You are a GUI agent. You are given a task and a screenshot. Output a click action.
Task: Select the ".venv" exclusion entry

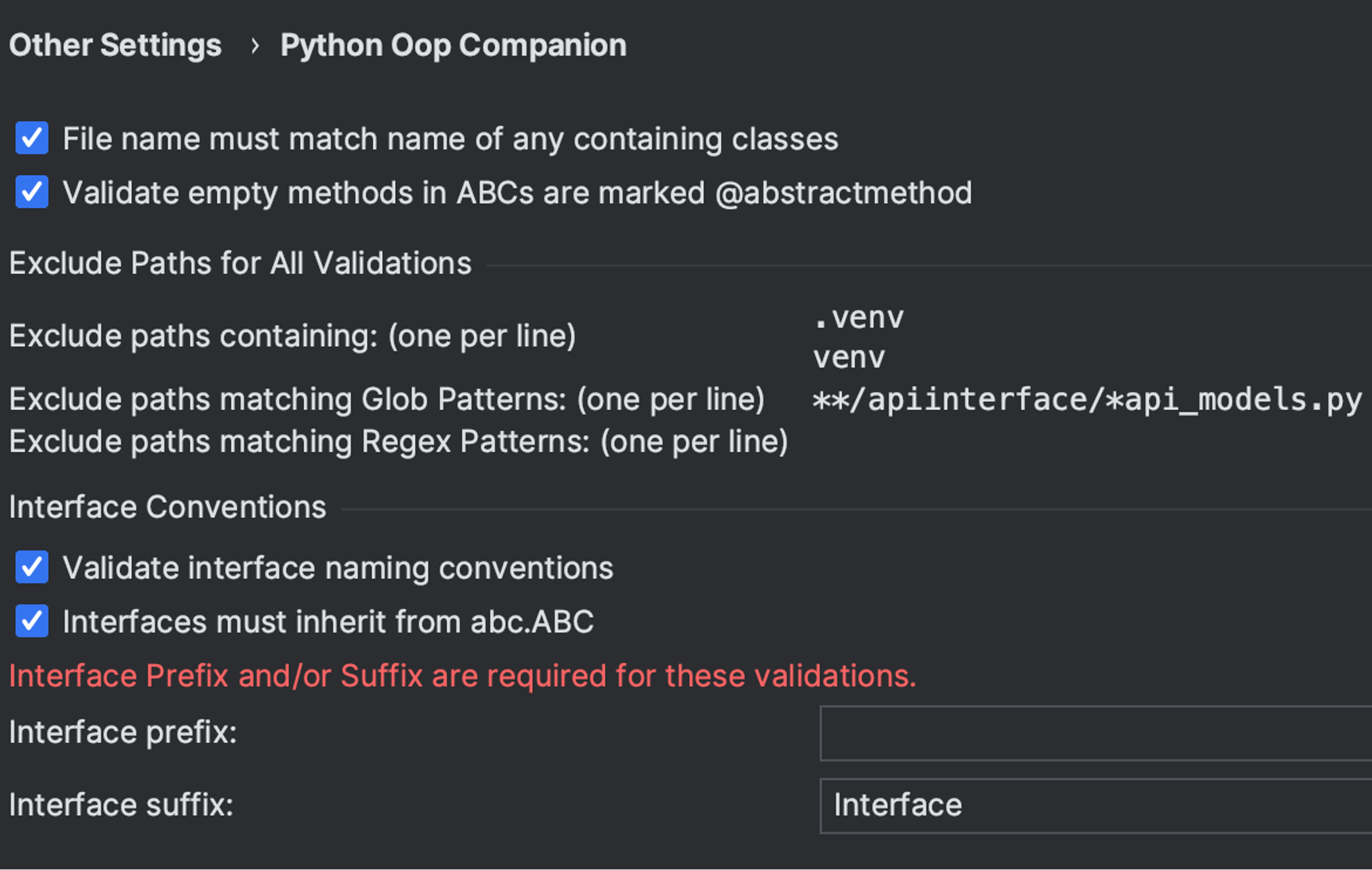pos(857,317)
